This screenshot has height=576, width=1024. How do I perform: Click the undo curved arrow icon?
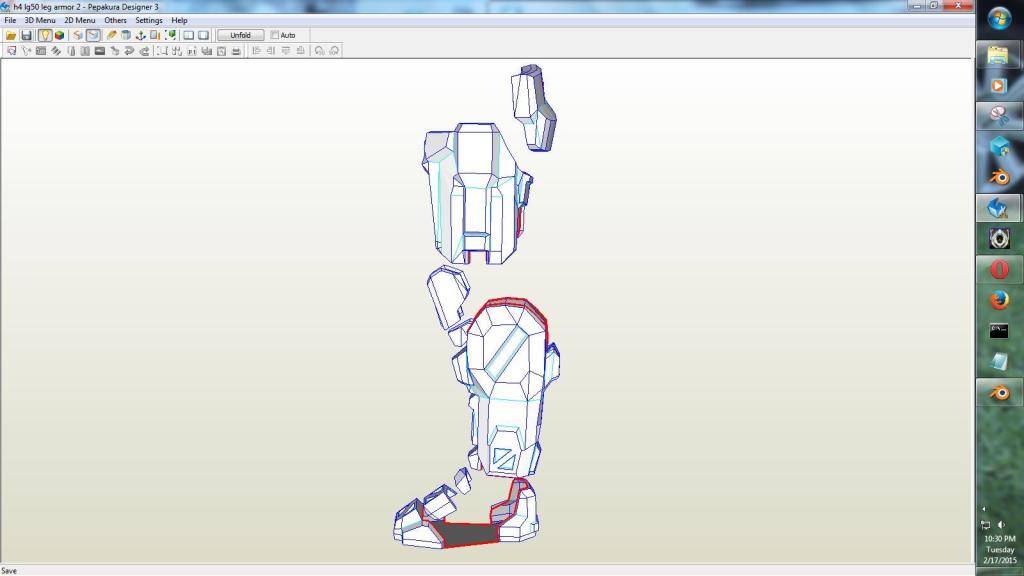pyautogui.click(x=129, y=50)
